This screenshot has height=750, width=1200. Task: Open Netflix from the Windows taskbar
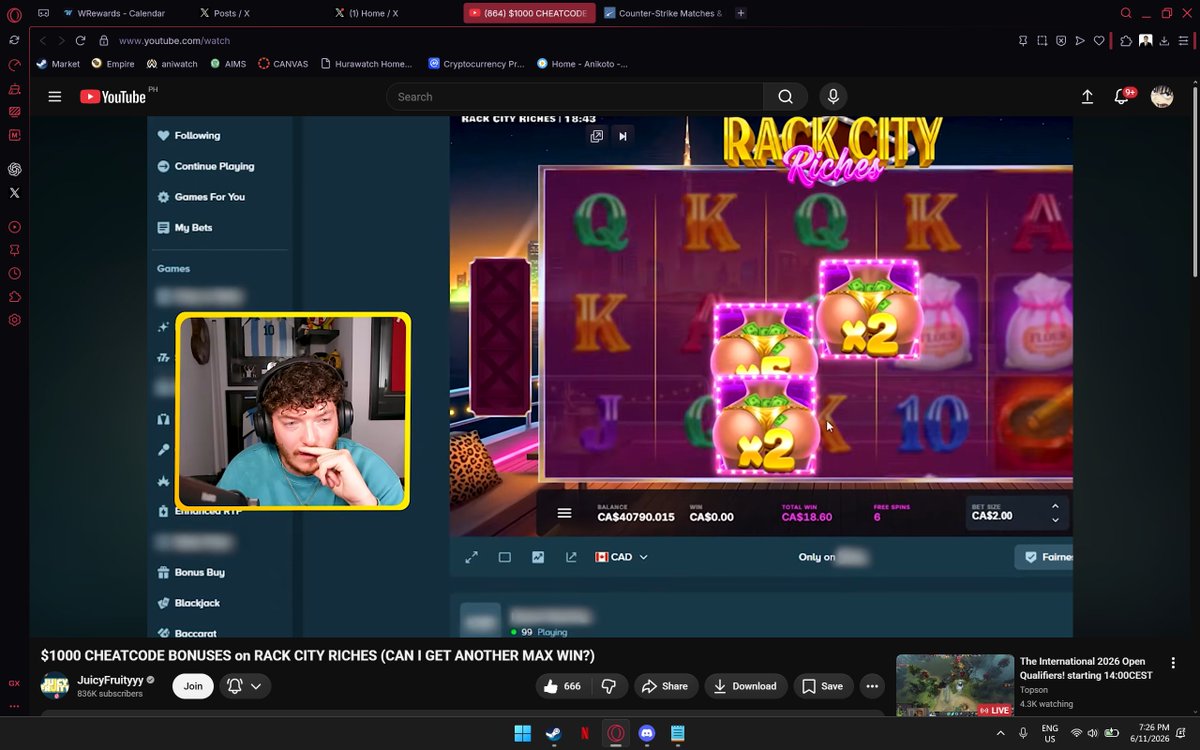[x=584, y=734]
